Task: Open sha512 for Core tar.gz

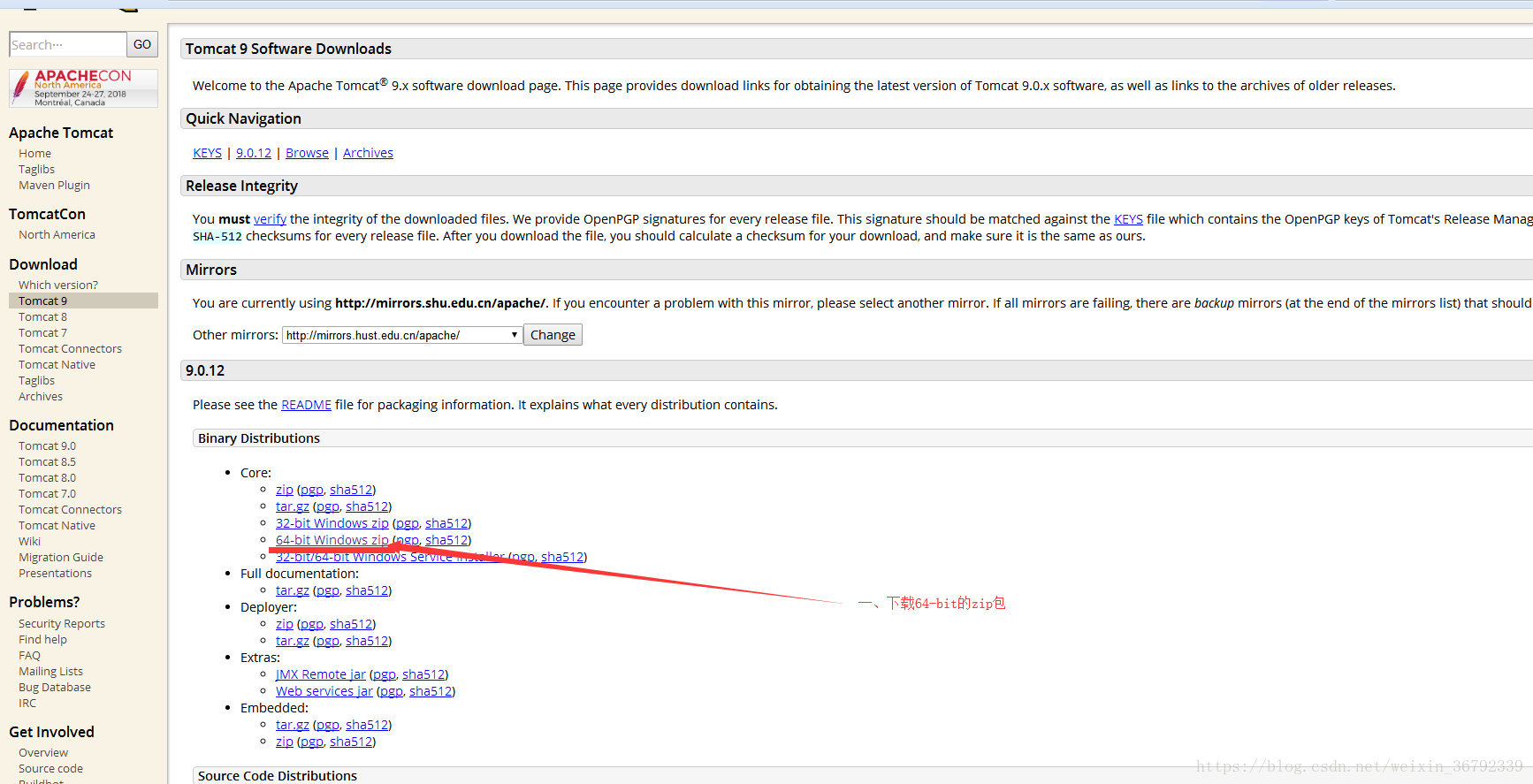Action: tap(367, 506)
